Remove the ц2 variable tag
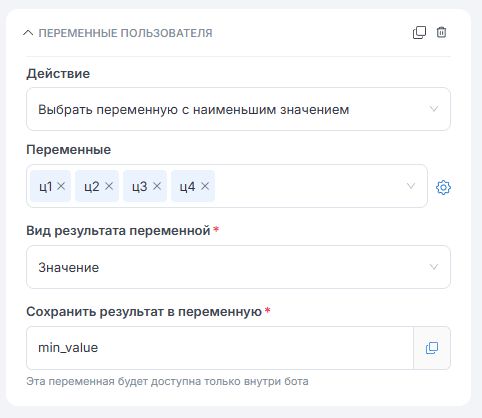This screenshot has width=482, height=418. tap(109, 186)
